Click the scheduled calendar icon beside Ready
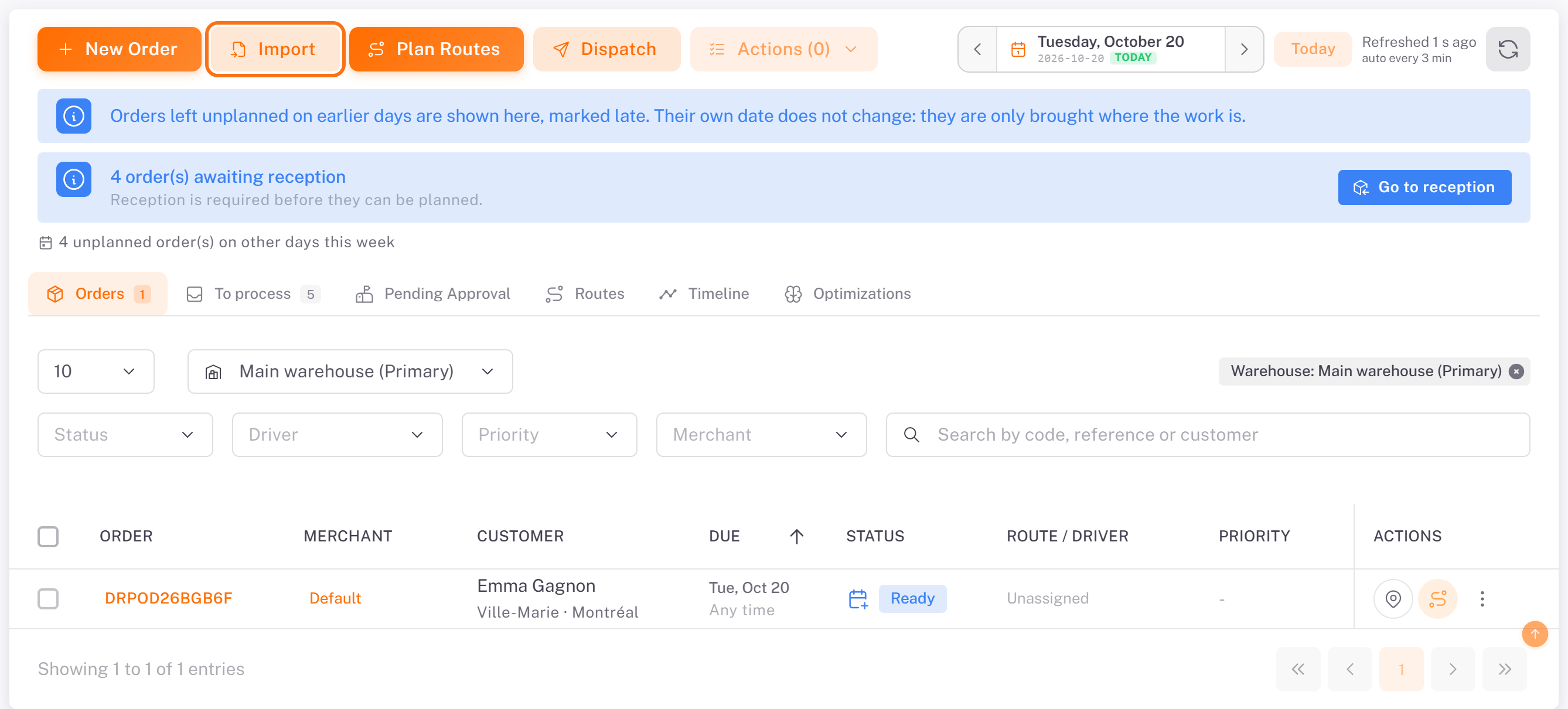1568x709 pixels. tap(857, 598)
